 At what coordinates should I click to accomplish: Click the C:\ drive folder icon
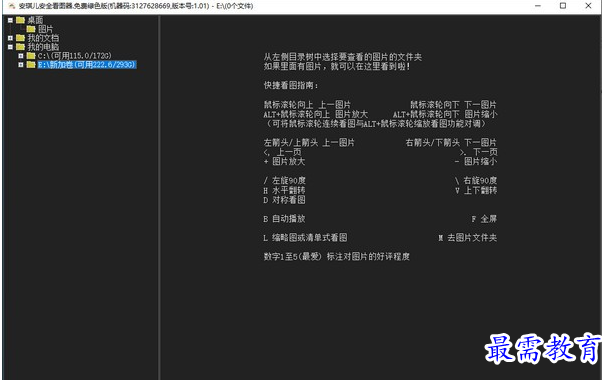(31, 56)
